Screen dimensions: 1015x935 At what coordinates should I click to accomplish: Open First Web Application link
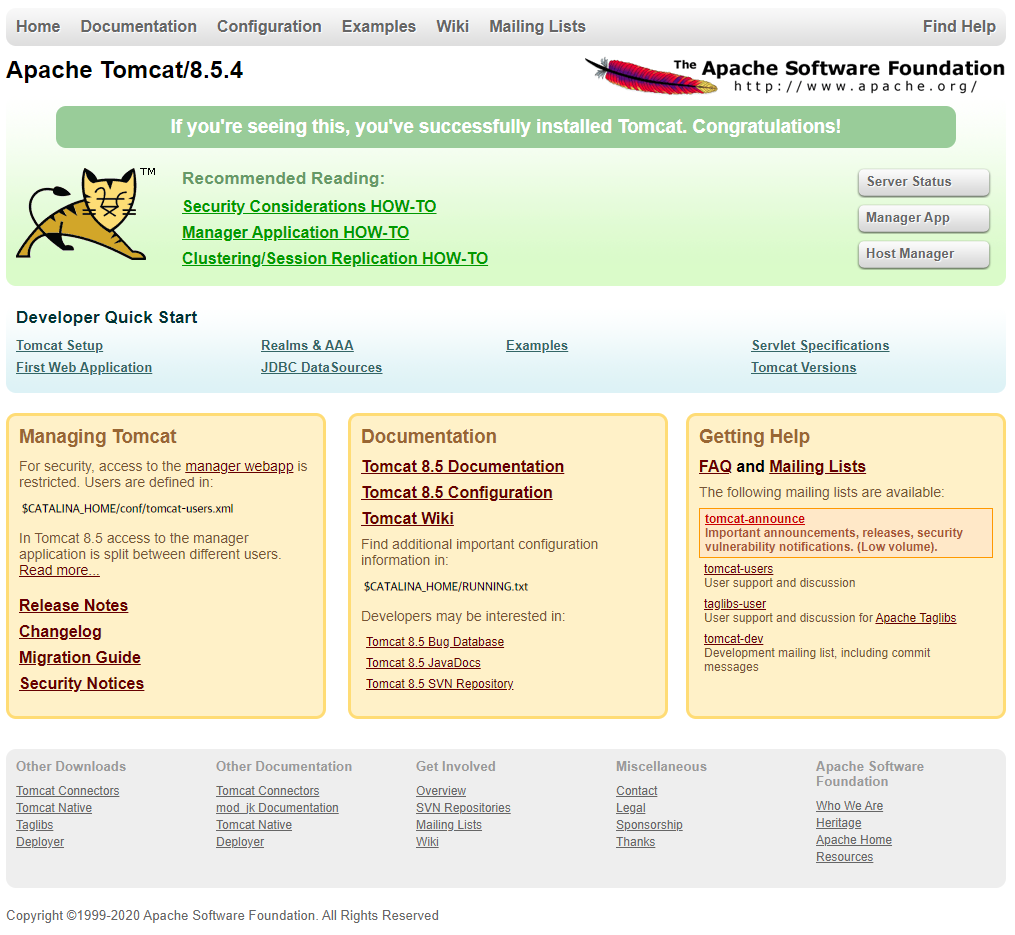[84, 368]
